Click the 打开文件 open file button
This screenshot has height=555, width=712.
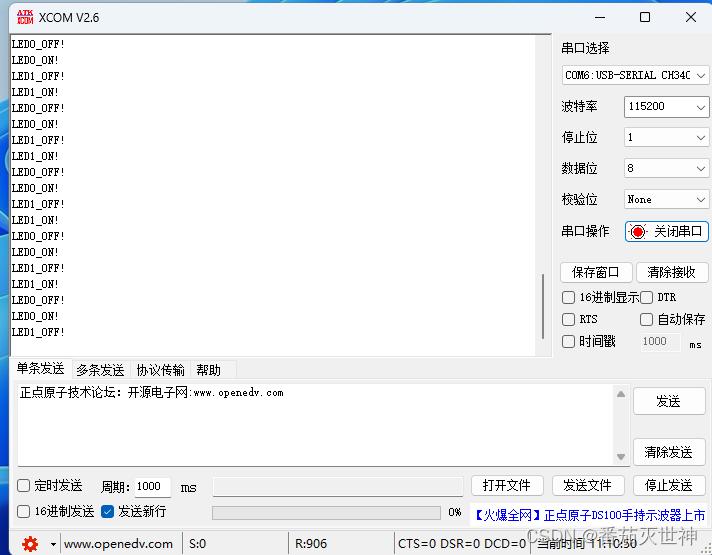coord(507,486)
